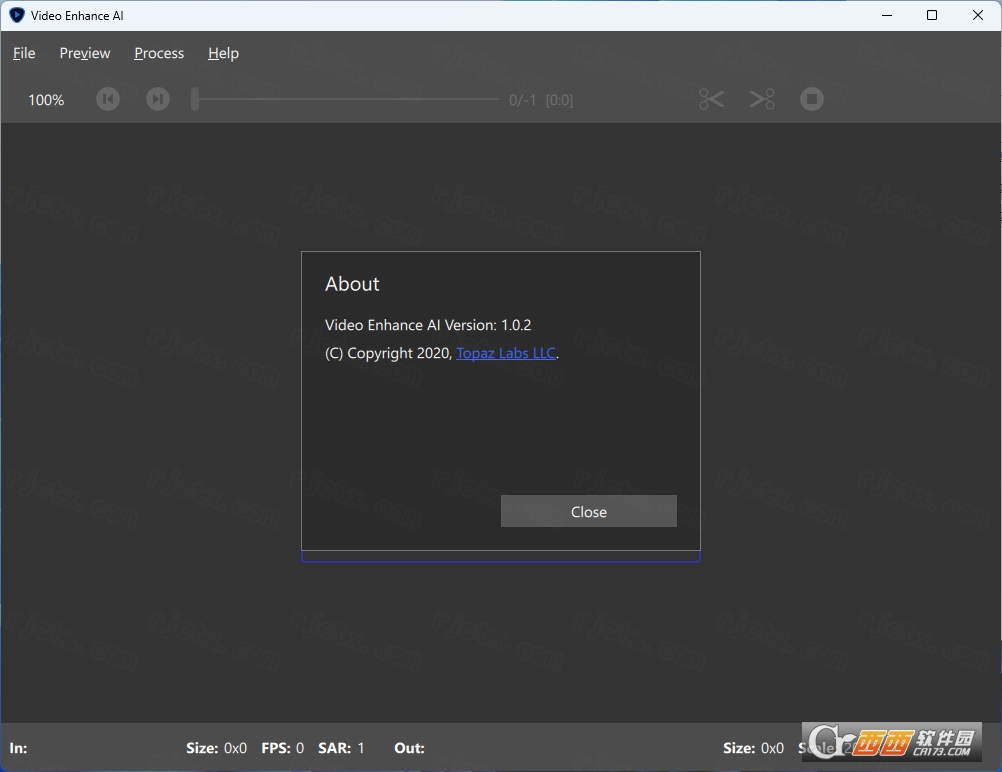Click the SAR: 1 status value
Viewport: 1002px width, 772px height.
click(341, 748)
